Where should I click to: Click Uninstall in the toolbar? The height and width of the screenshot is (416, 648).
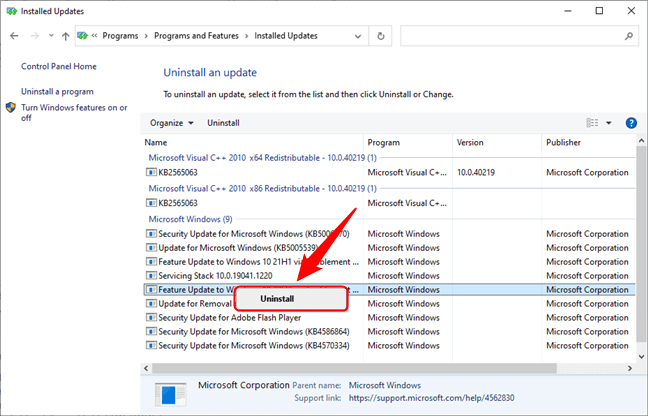223,123
